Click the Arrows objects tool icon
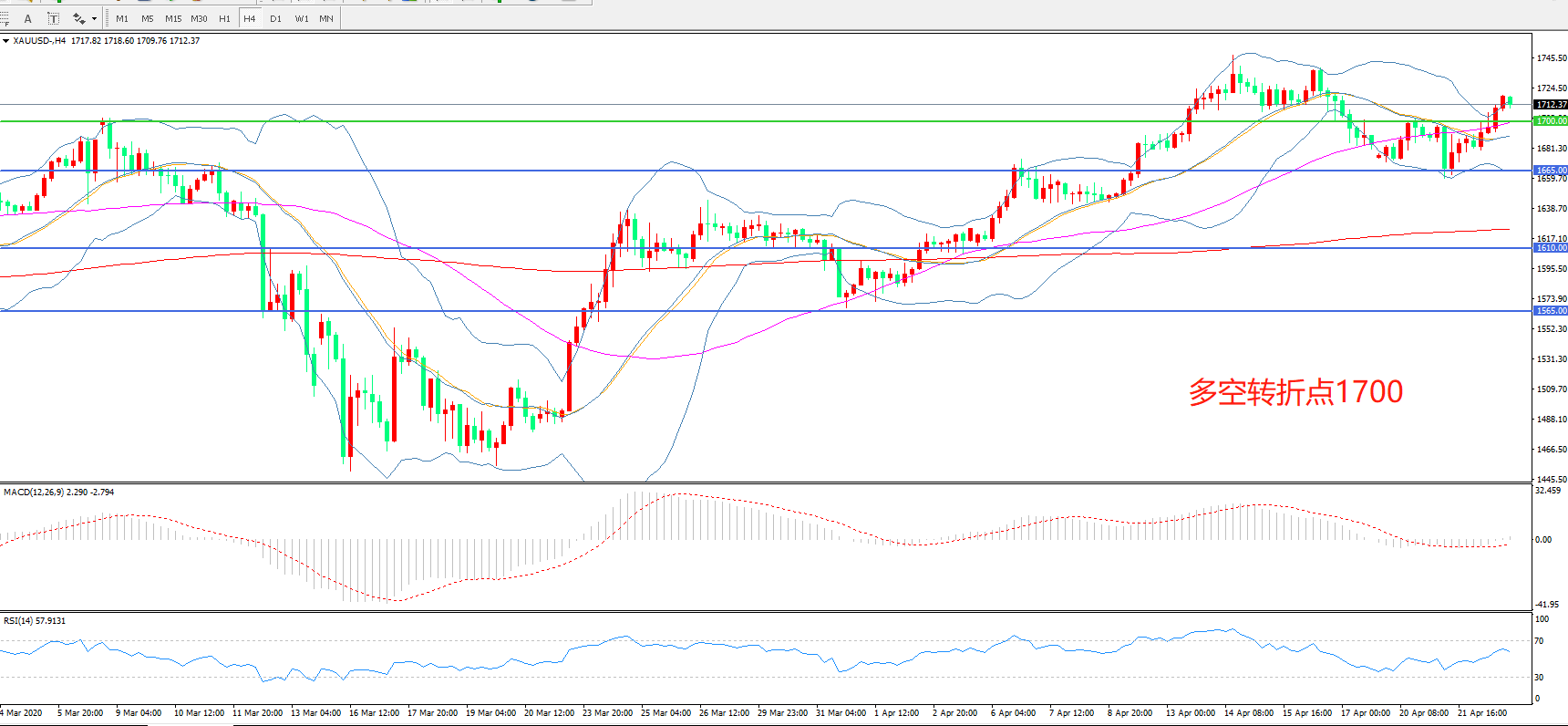The image size is (1568, 726). click(x=79, y=18)
